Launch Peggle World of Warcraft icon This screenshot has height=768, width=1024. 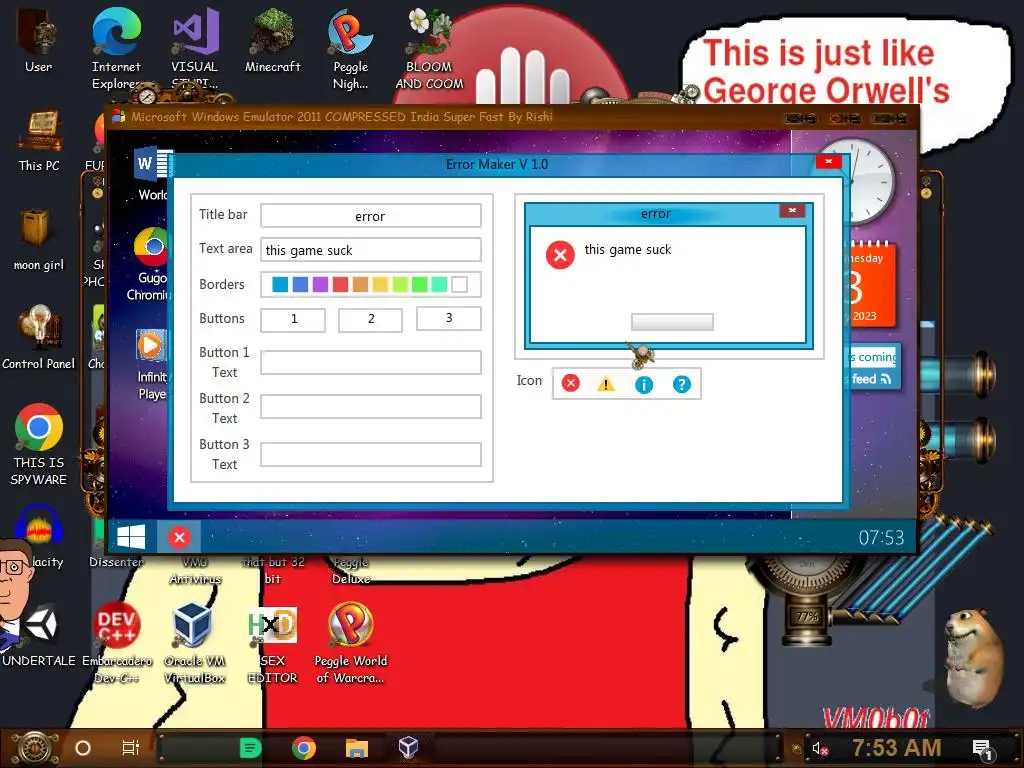pos(351,643)
